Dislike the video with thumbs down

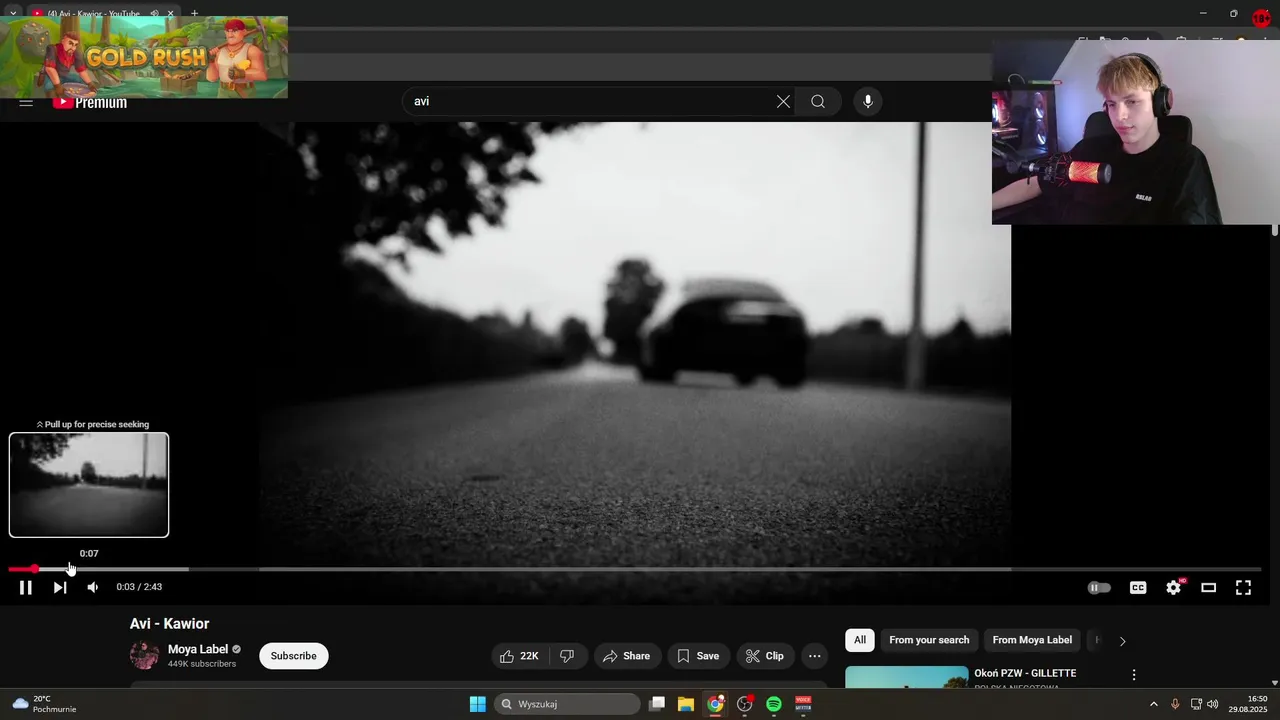[567, 656]
